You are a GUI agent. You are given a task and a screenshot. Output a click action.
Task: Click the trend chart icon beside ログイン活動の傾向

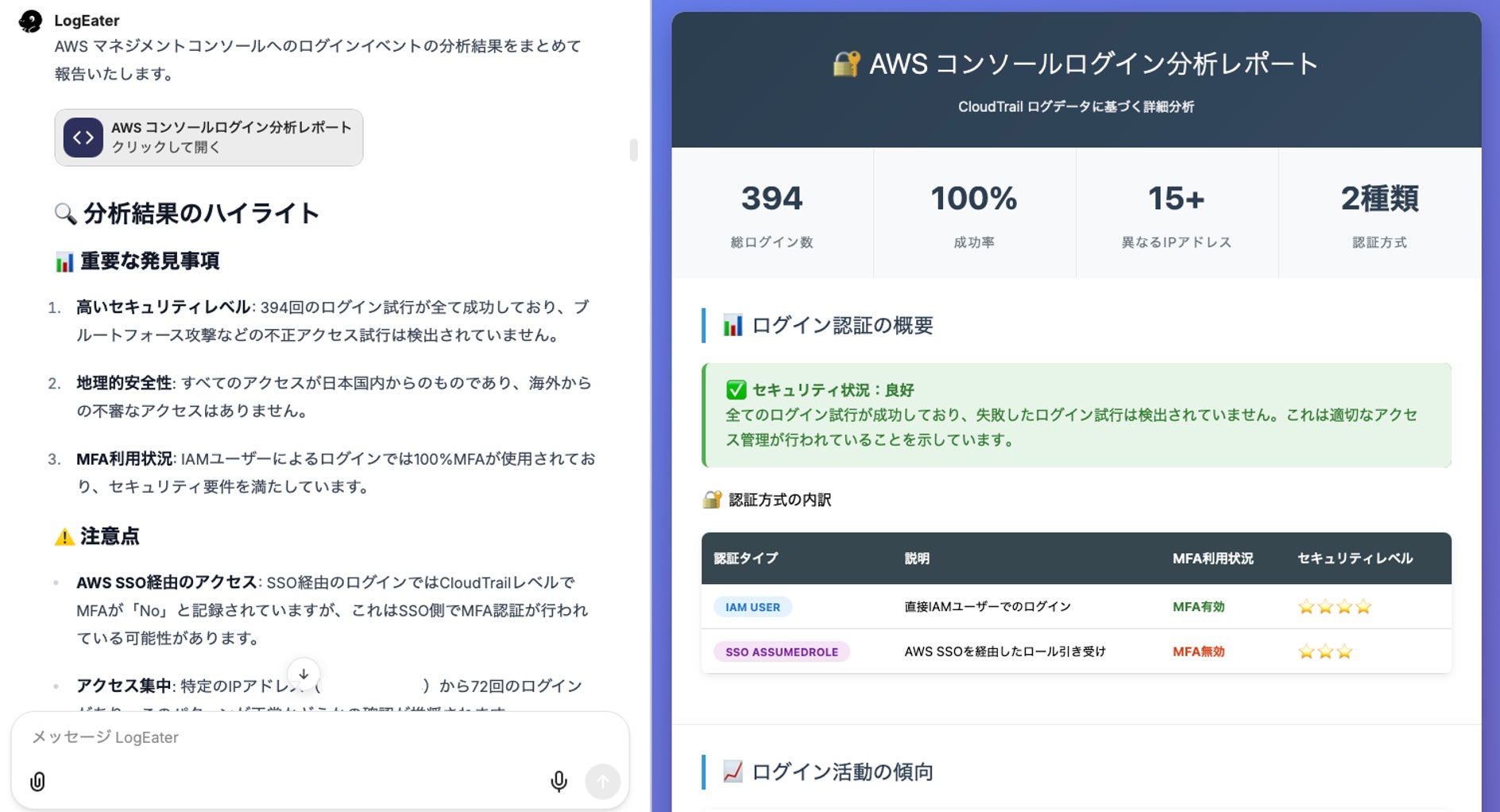click(x=733, y=771)
